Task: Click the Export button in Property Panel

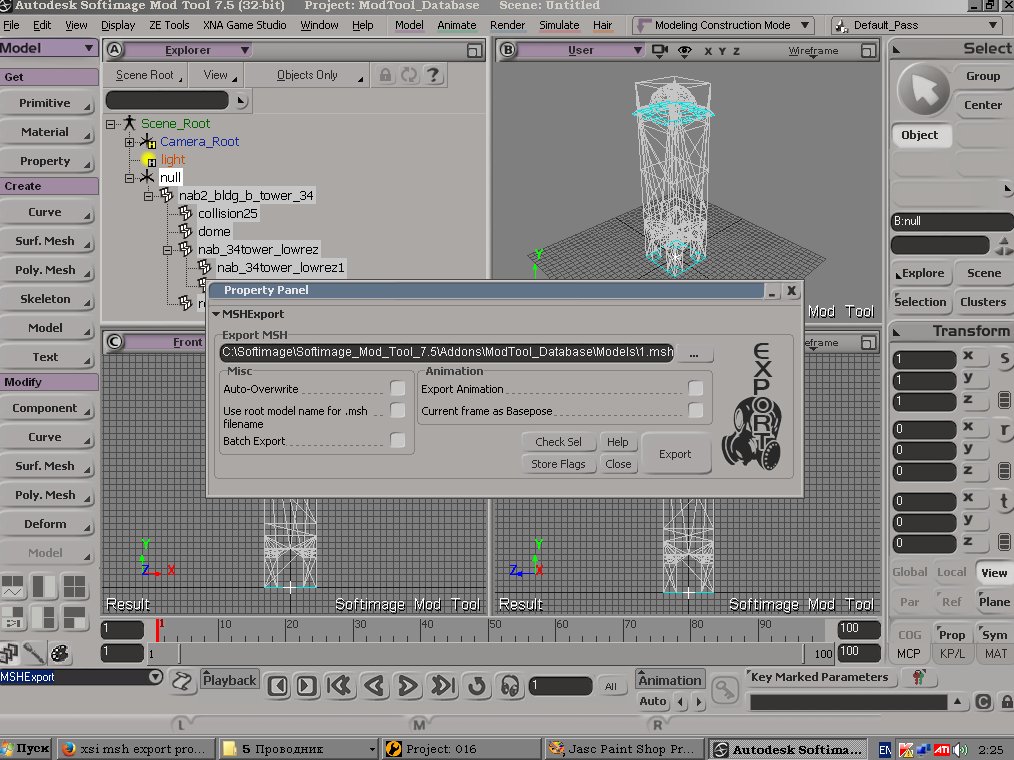Action: 674,454
